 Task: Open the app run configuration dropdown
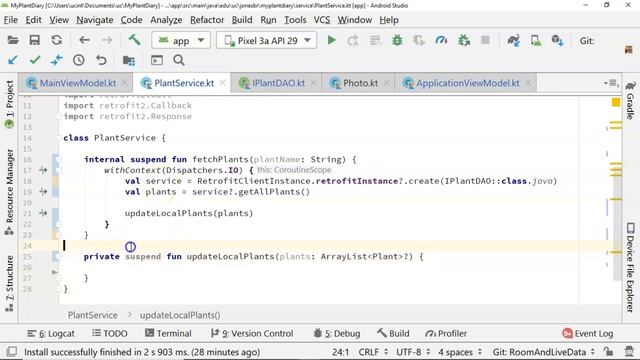click(x=181, y=40)
